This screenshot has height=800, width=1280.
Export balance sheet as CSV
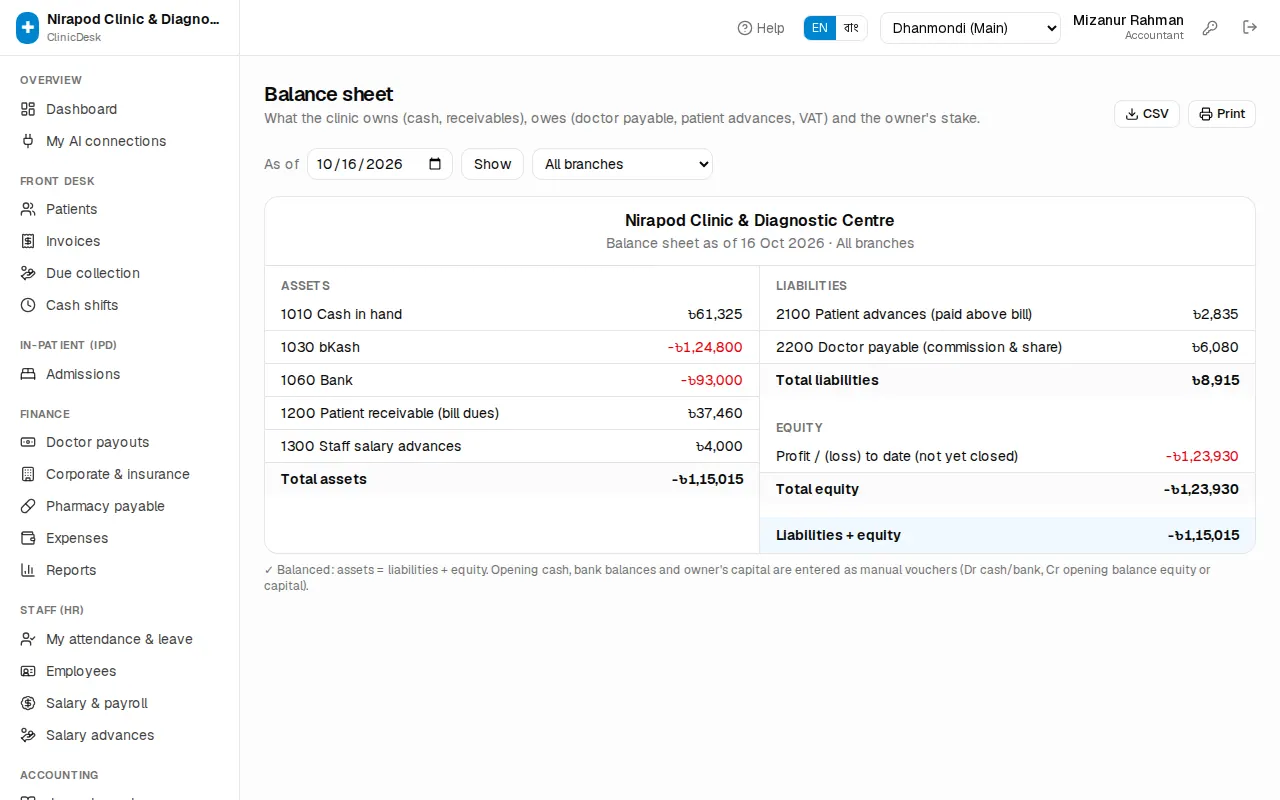point(1147,114)
